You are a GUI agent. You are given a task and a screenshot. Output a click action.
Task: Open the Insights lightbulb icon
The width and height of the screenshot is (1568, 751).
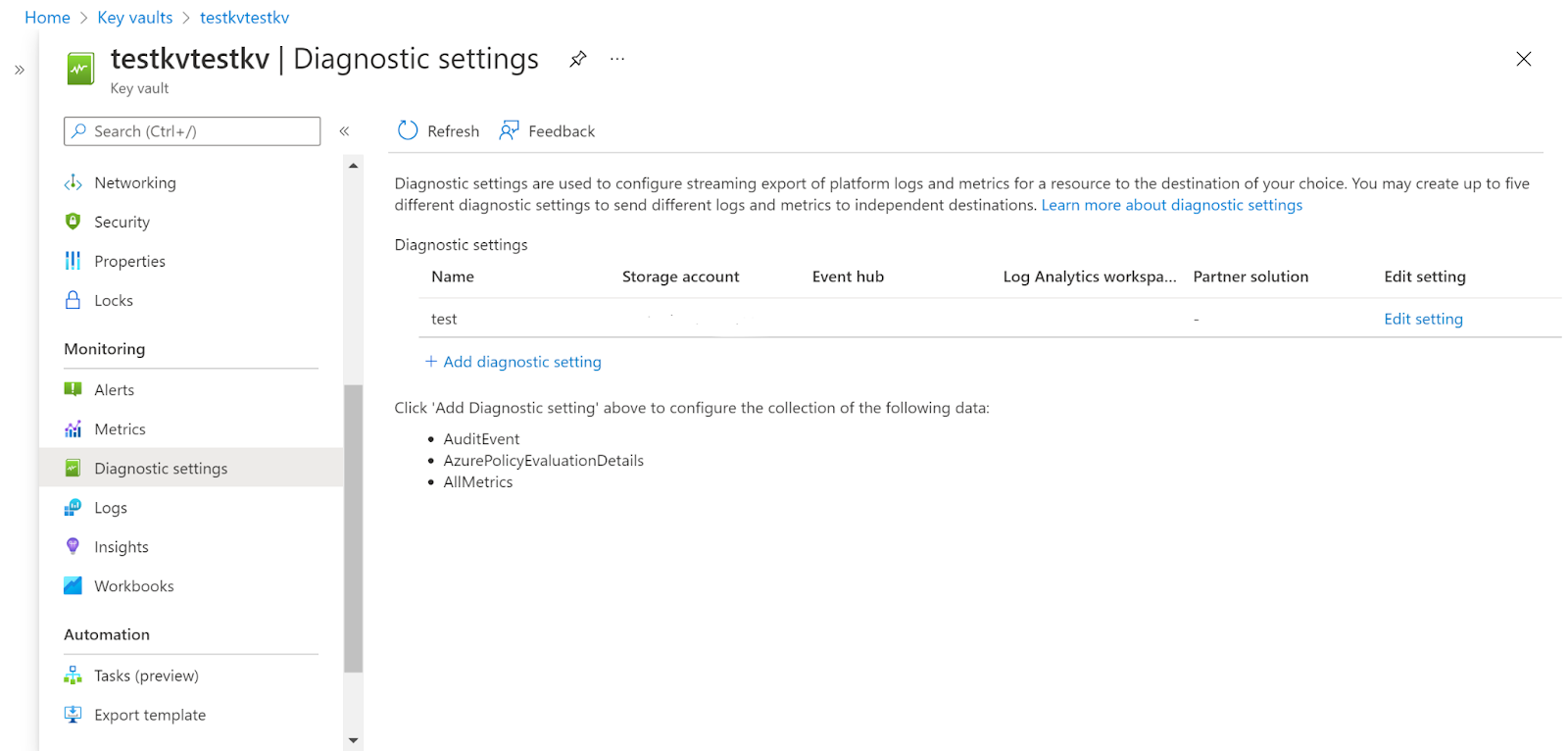tap(73, 546)
